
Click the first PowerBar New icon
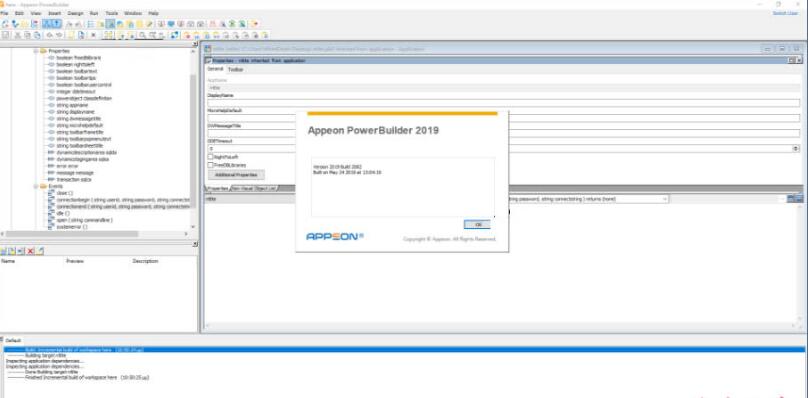pos(5,24)
